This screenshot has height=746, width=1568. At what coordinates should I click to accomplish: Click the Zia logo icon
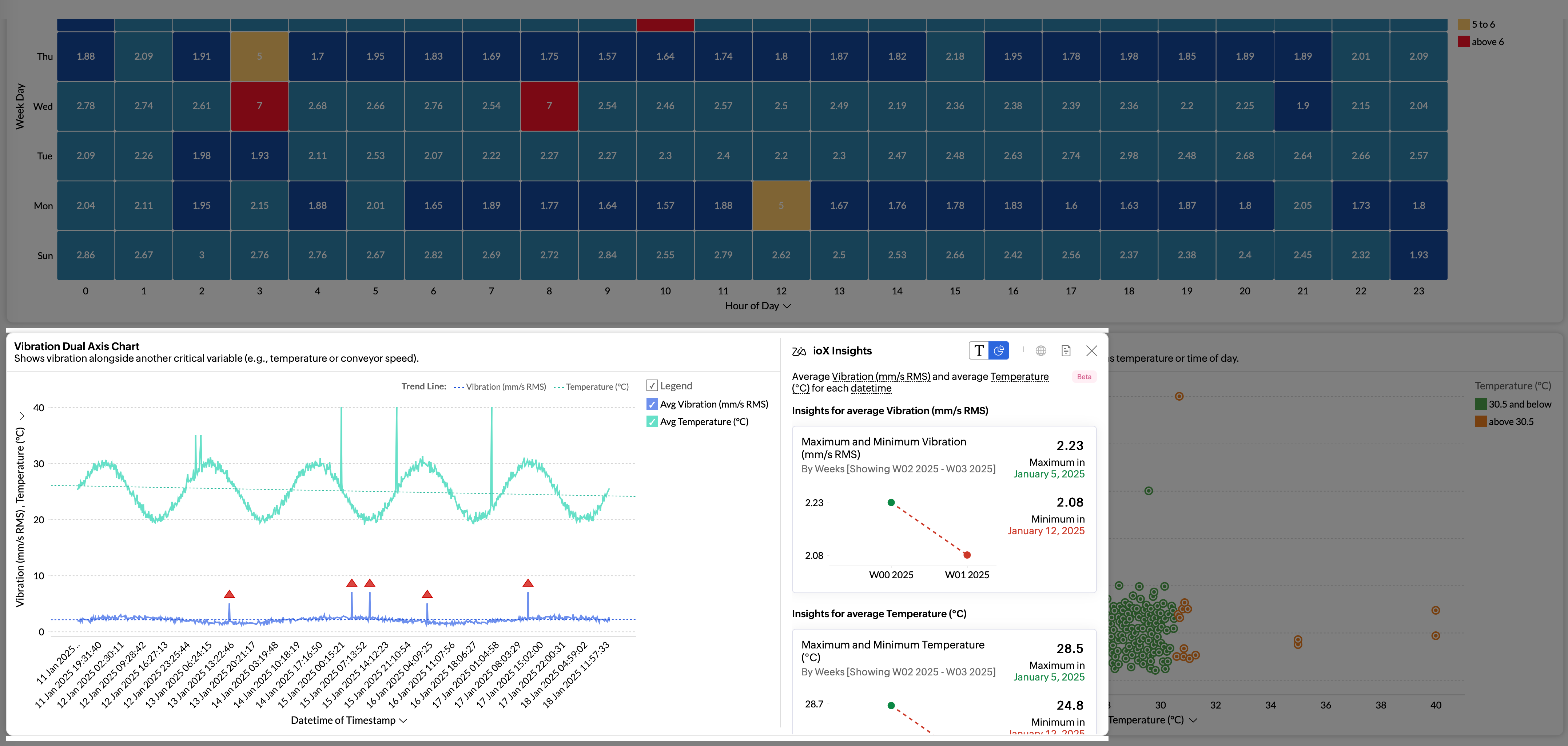tap(799, 352)
